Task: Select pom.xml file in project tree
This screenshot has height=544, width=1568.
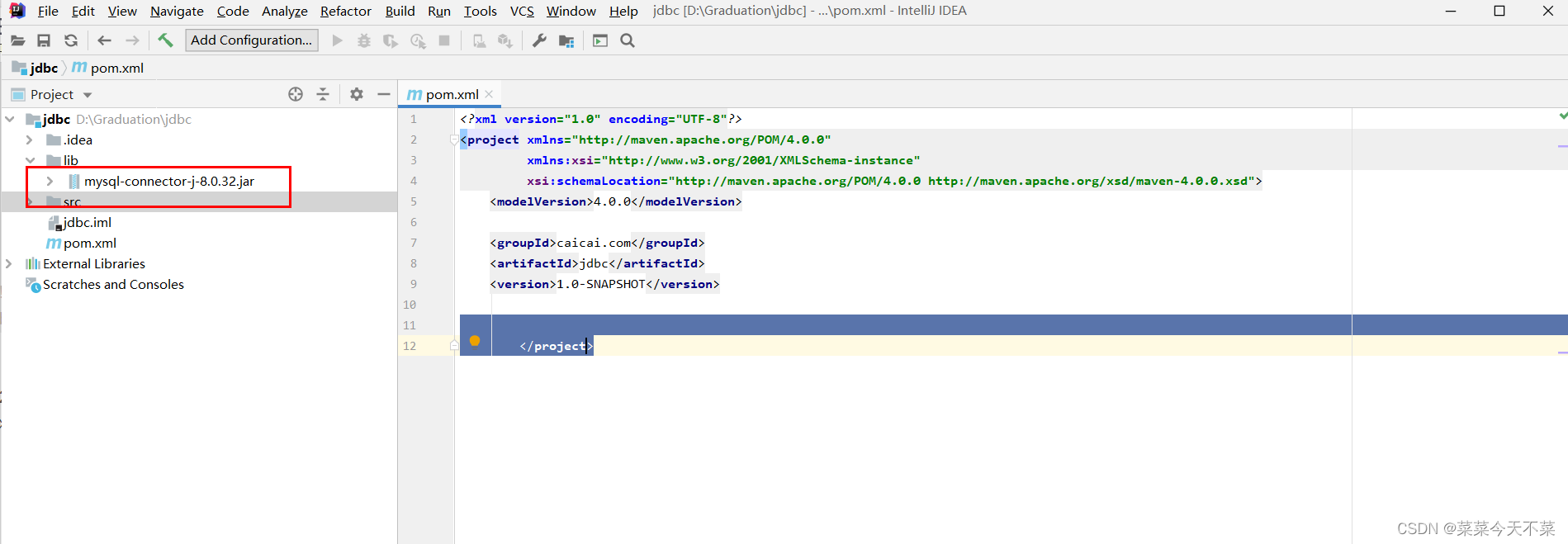Action: click(x=82, y=243)
